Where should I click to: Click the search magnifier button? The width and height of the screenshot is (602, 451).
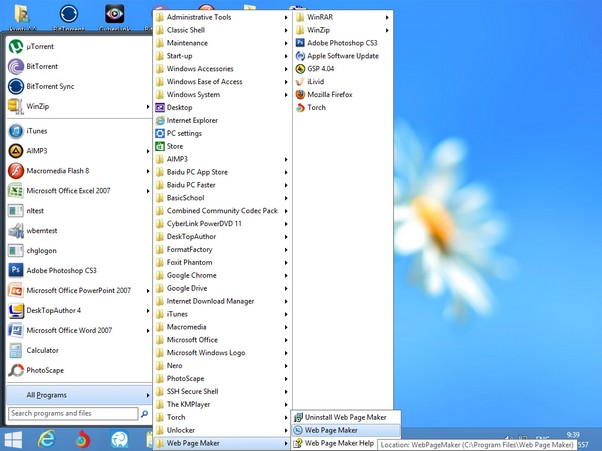[144, 414]
